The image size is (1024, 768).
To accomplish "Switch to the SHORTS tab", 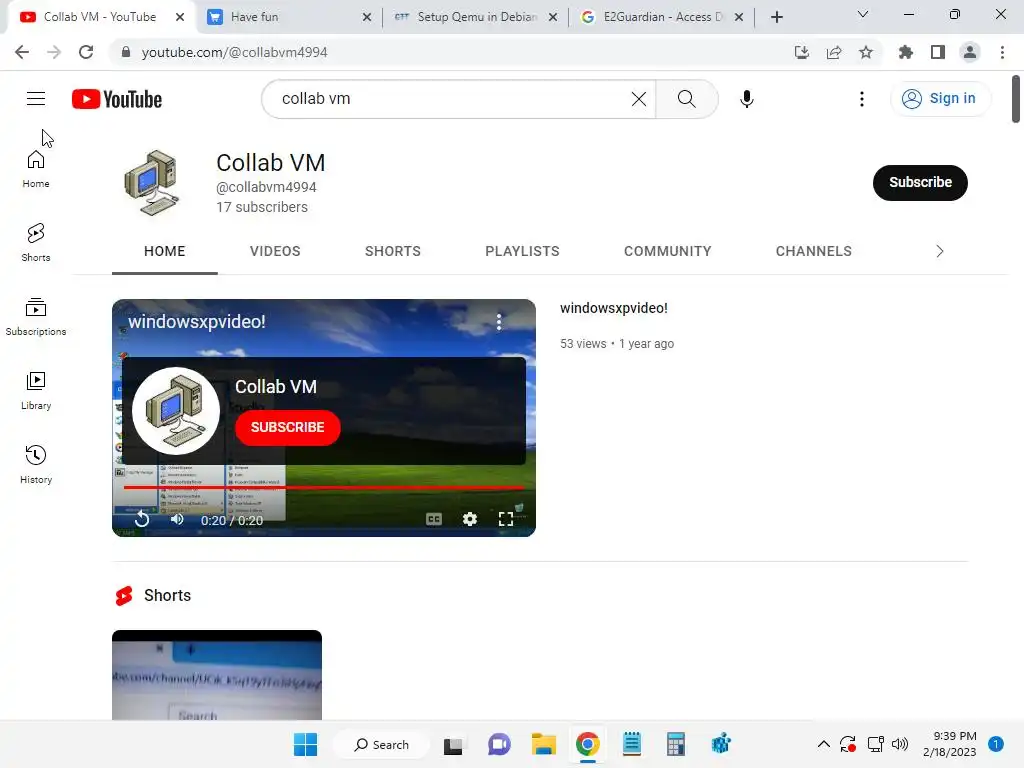I will [x=392, y=251].
